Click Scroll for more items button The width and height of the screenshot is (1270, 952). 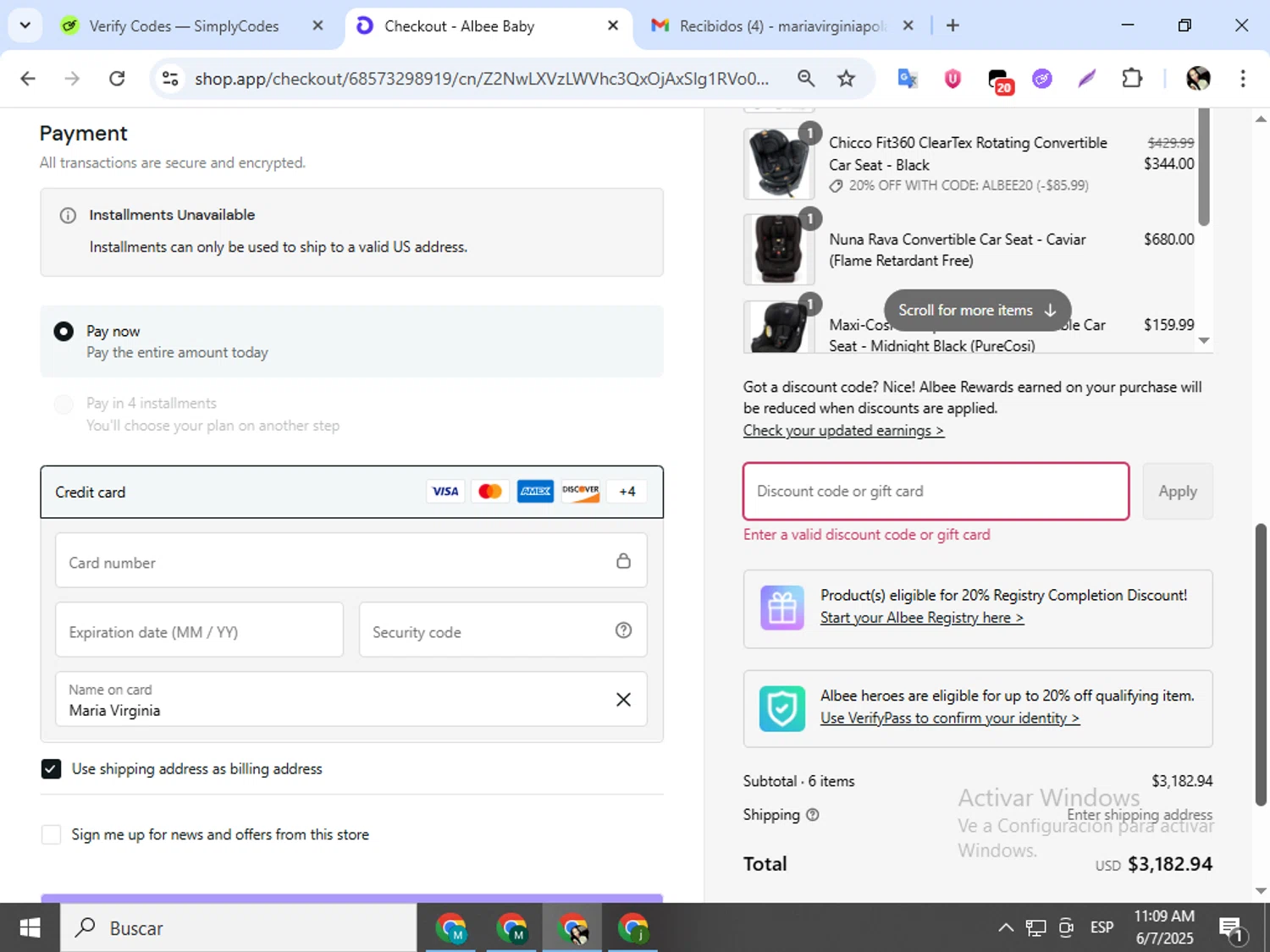[977, 311]
